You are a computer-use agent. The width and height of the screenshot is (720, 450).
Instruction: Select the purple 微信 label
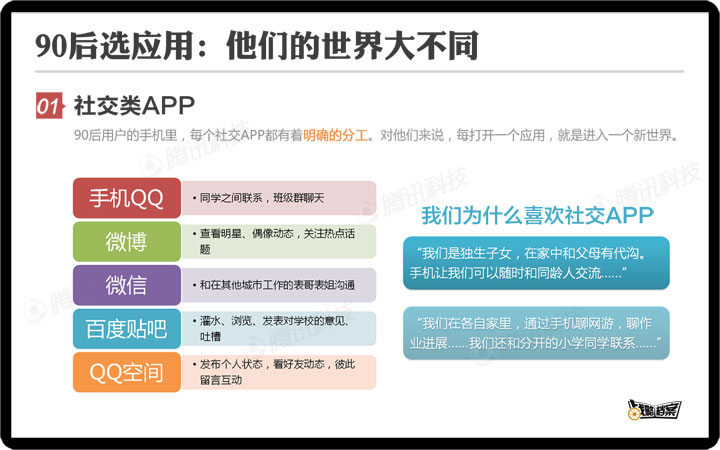point(126,285)
